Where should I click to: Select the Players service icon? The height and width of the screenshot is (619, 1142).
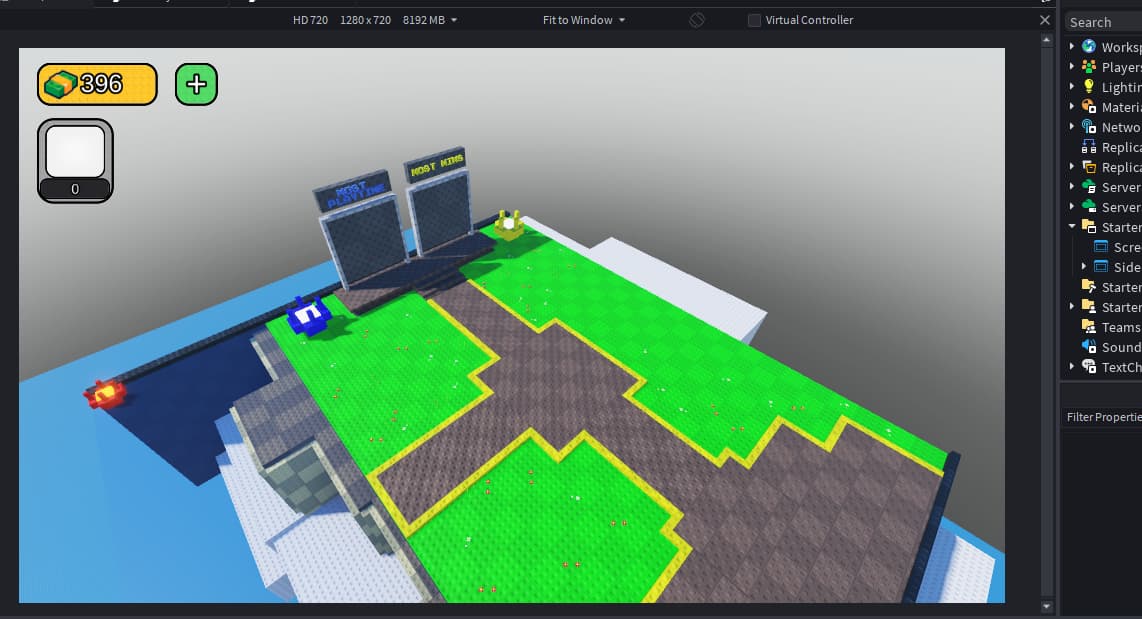[1089, 67]
